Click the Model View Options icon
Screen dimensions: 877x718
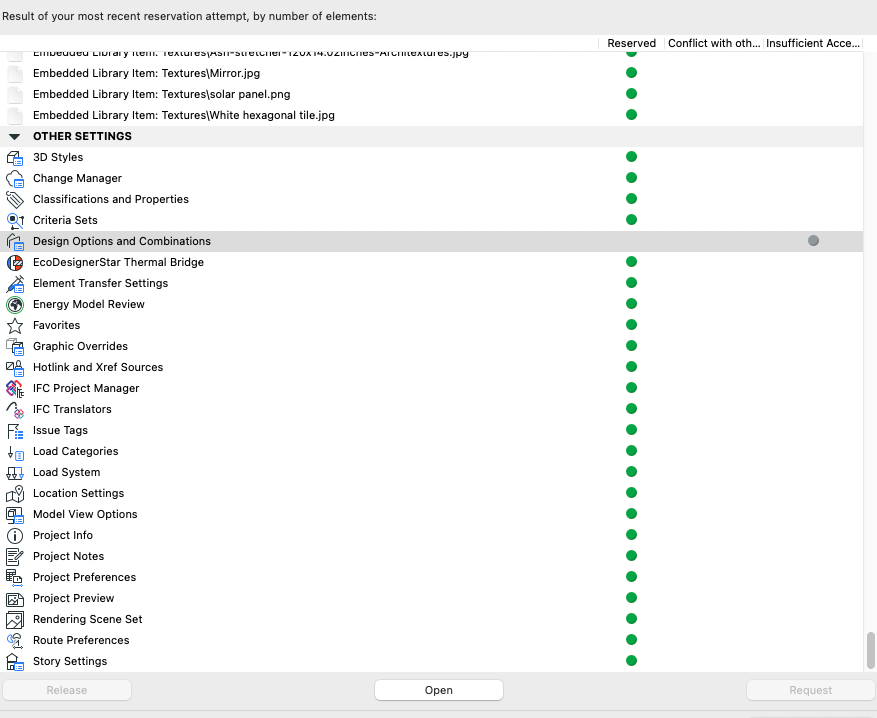15,514
